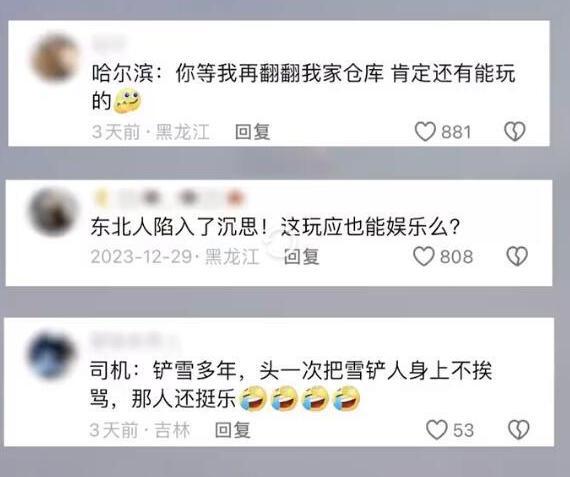Open blurred username above 司机 comment
The height and width of the screenshot is (477, 570).
134,340
